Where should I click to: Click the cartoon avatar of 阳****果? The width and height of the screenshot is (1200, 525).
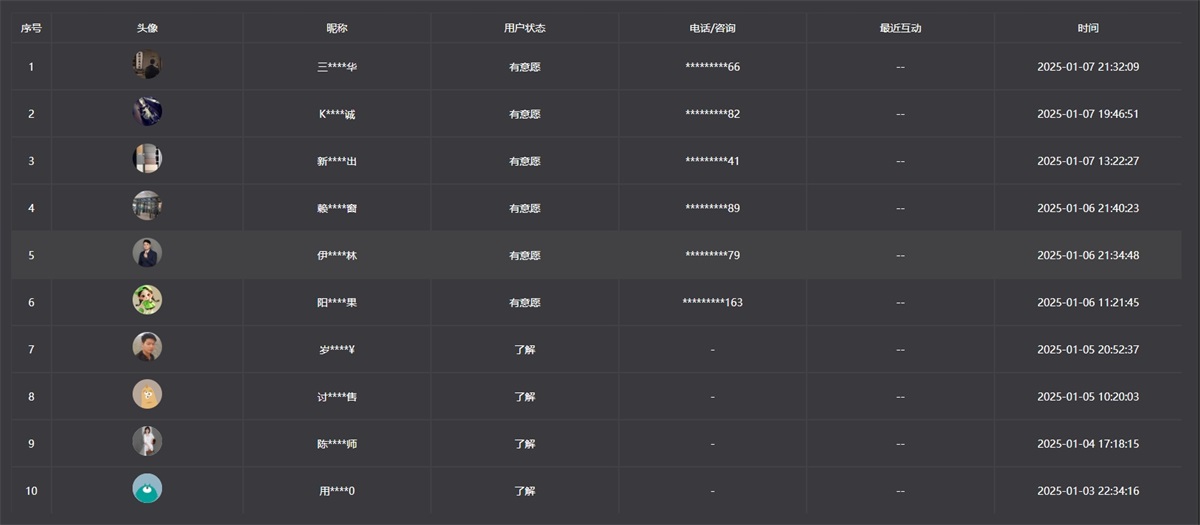(147, 301)
